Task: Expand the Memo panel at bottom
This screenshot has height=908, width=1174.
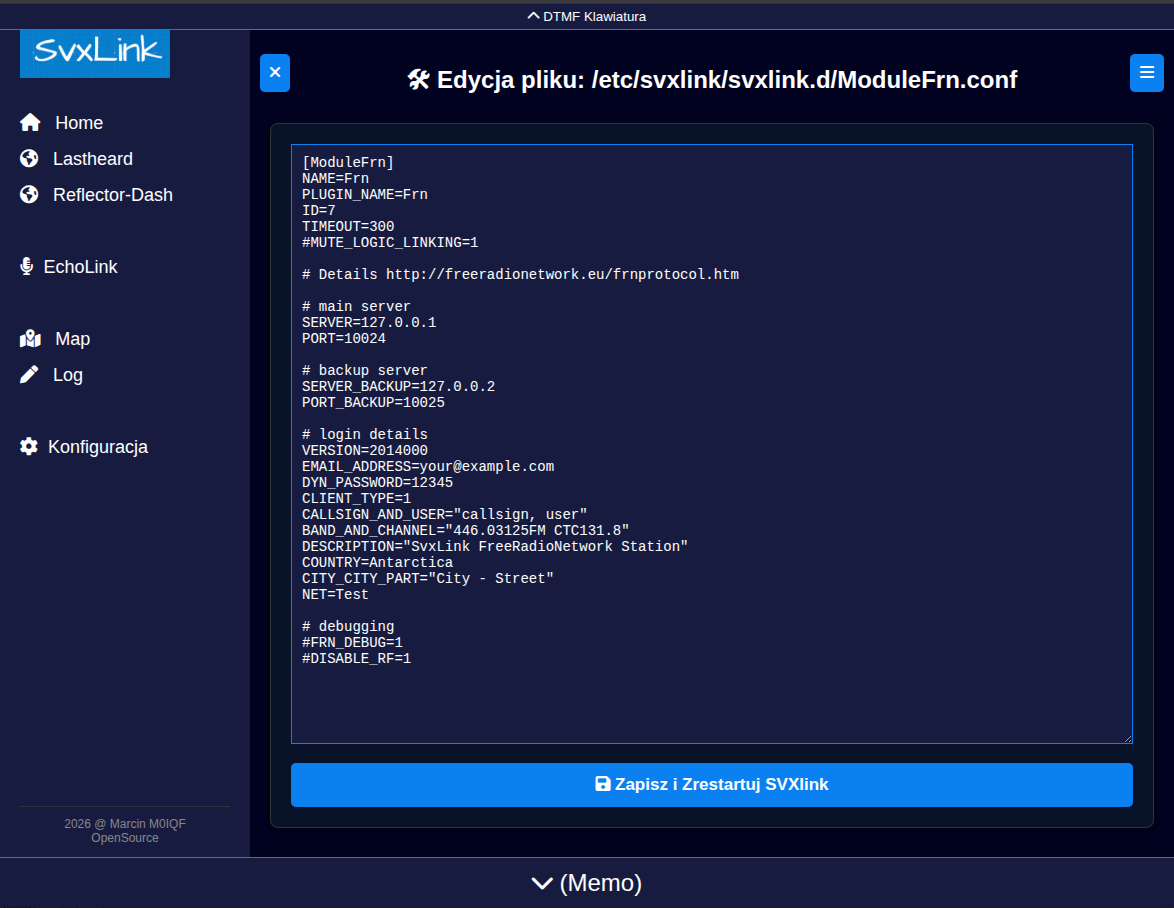Action: click(x=587, y=883)
